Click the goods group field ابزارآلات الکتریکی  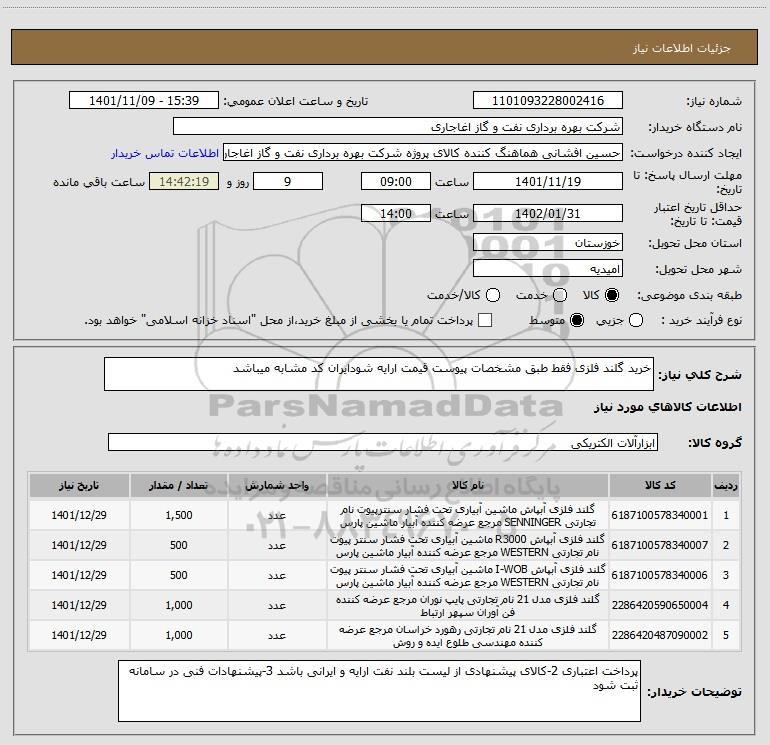(x=383, y=442)
